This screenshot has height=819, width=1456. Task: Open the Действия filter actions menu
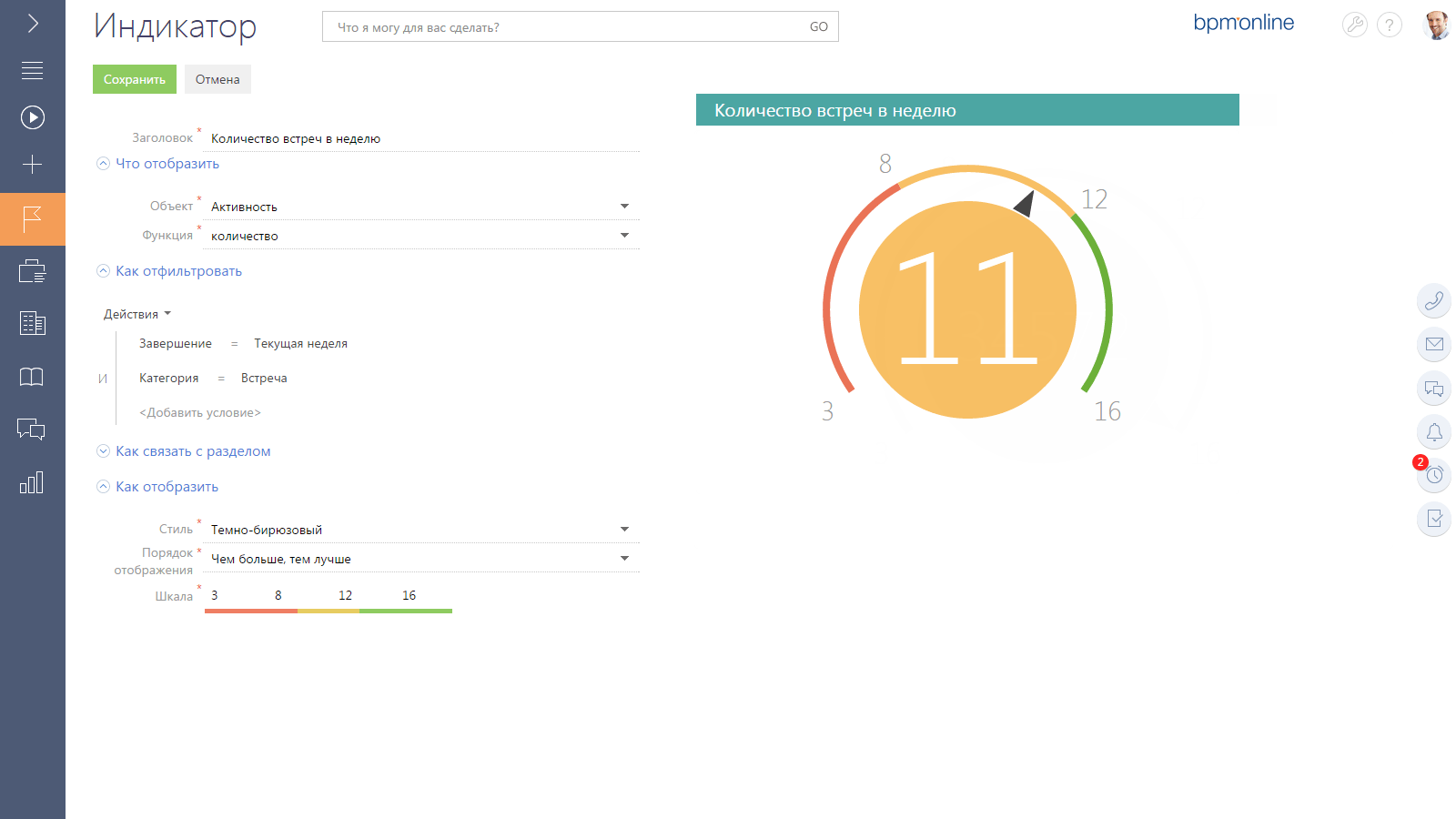(x=137, y=314)
